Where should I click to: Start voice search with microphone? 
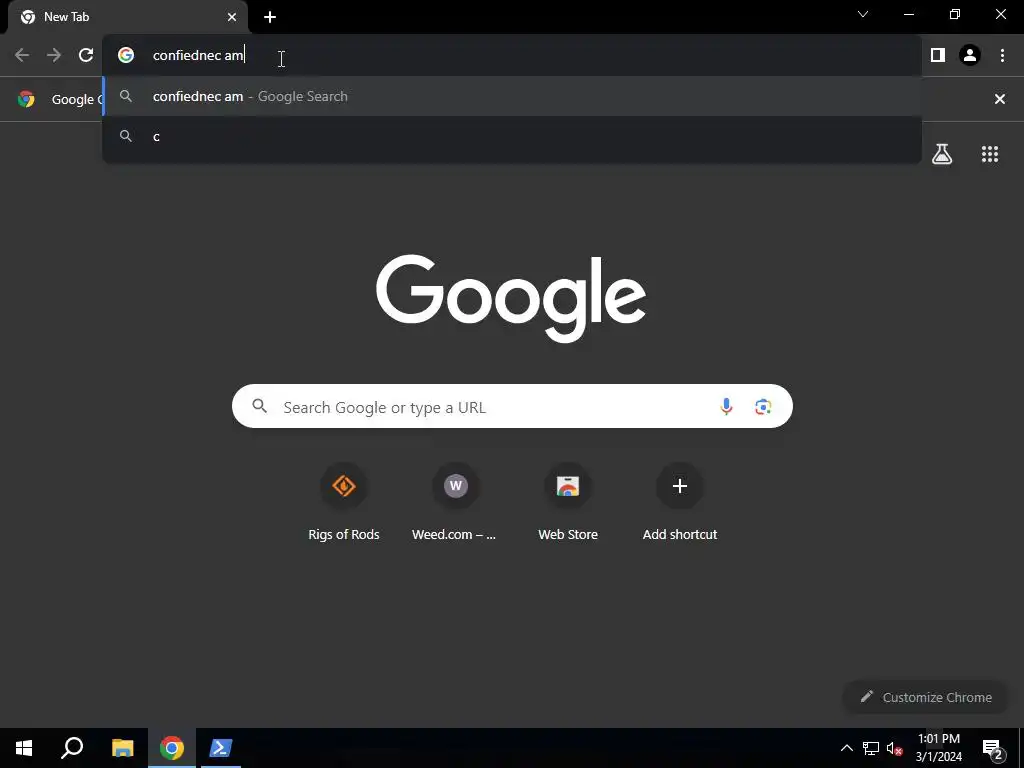(726, 407)
